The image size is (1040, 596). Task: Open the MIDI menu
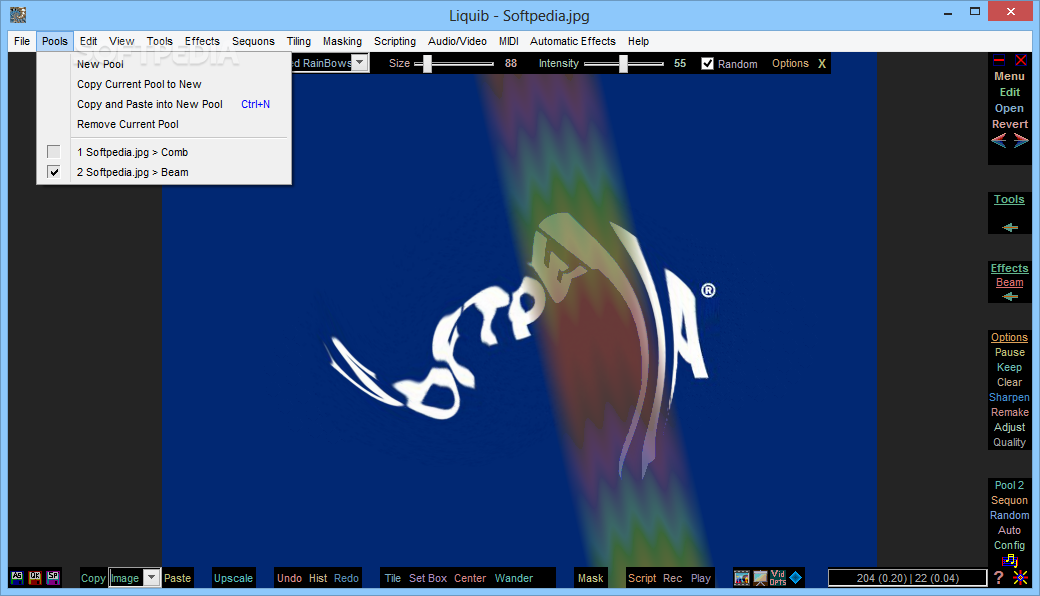(x=509, y=41)
